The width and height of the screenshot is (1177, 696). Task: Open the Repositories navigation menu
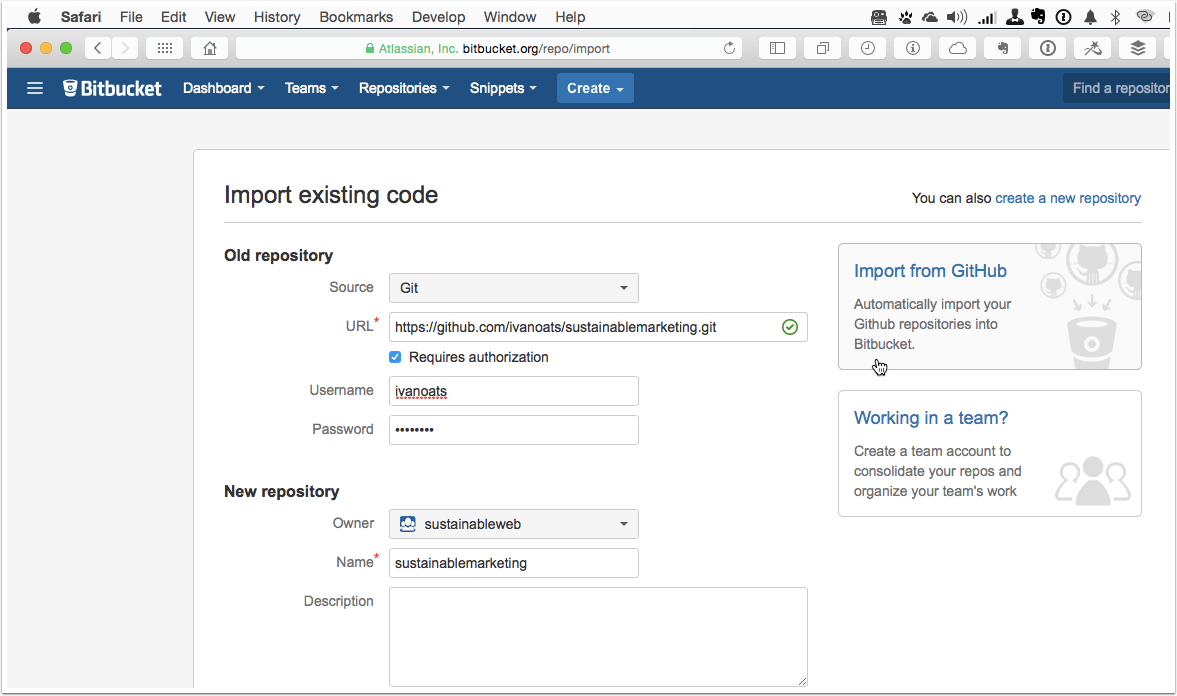404,88
